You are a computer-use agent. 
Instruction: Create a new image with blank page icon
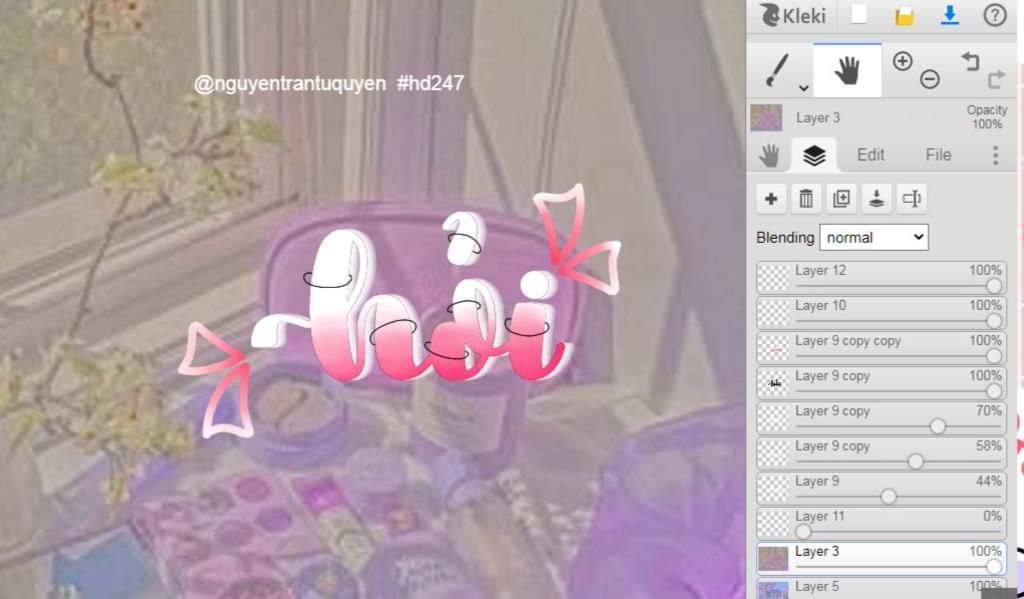[859, 14]
